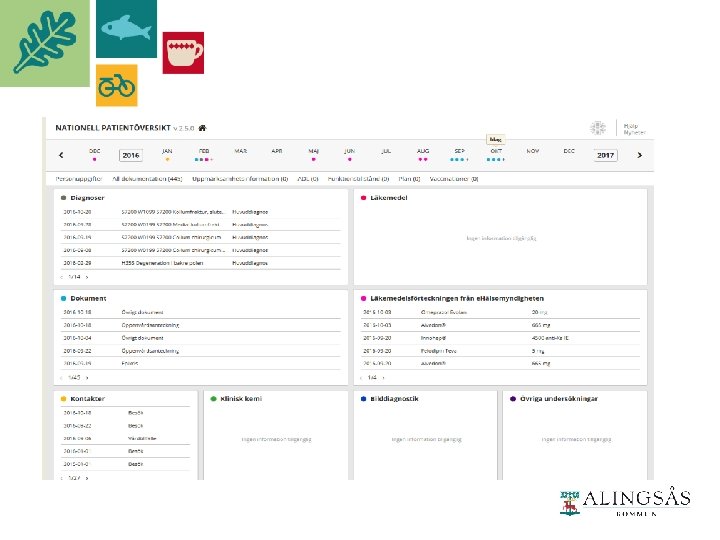The height and width of the screenshot is (540, 720).
Task: Go to the previous page of Diagnoser
Action: [x=62, y=277]
